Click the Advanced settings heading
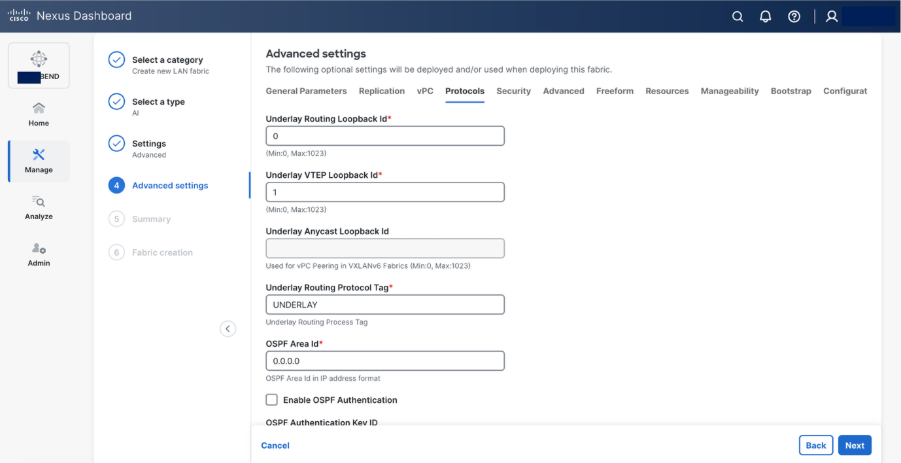 coord(315,54)
